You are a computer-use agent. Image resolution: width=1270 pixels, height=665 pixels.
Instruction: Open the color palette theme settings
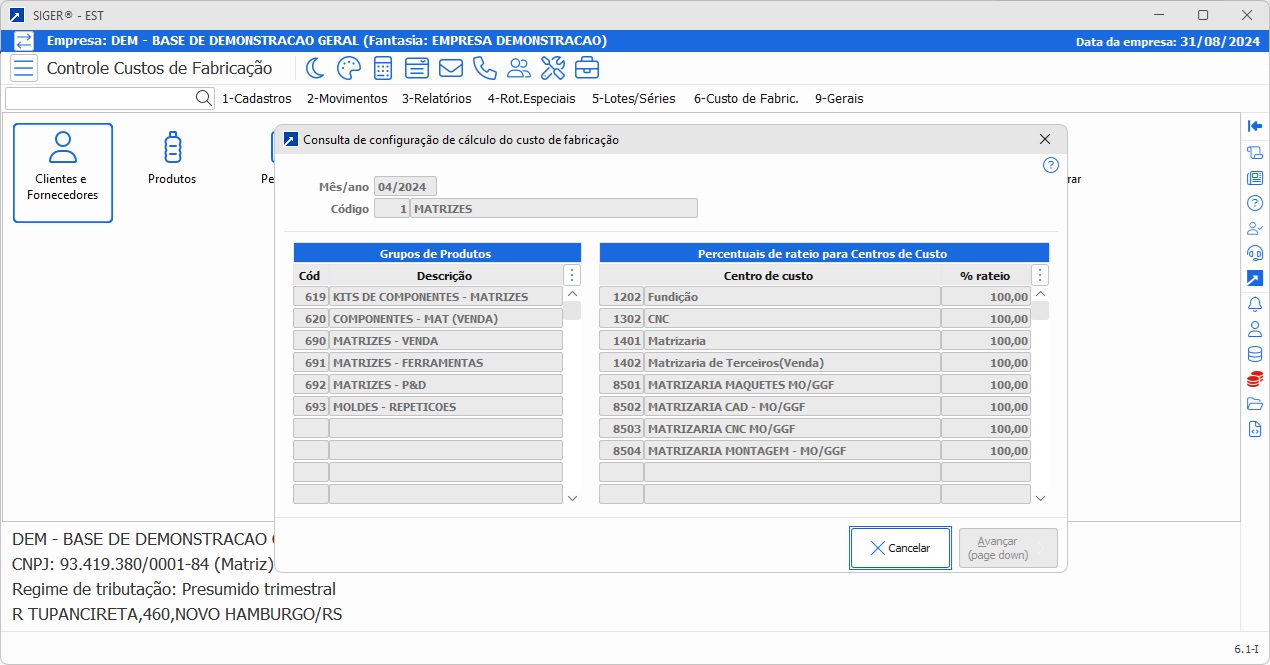pos(348,68)
